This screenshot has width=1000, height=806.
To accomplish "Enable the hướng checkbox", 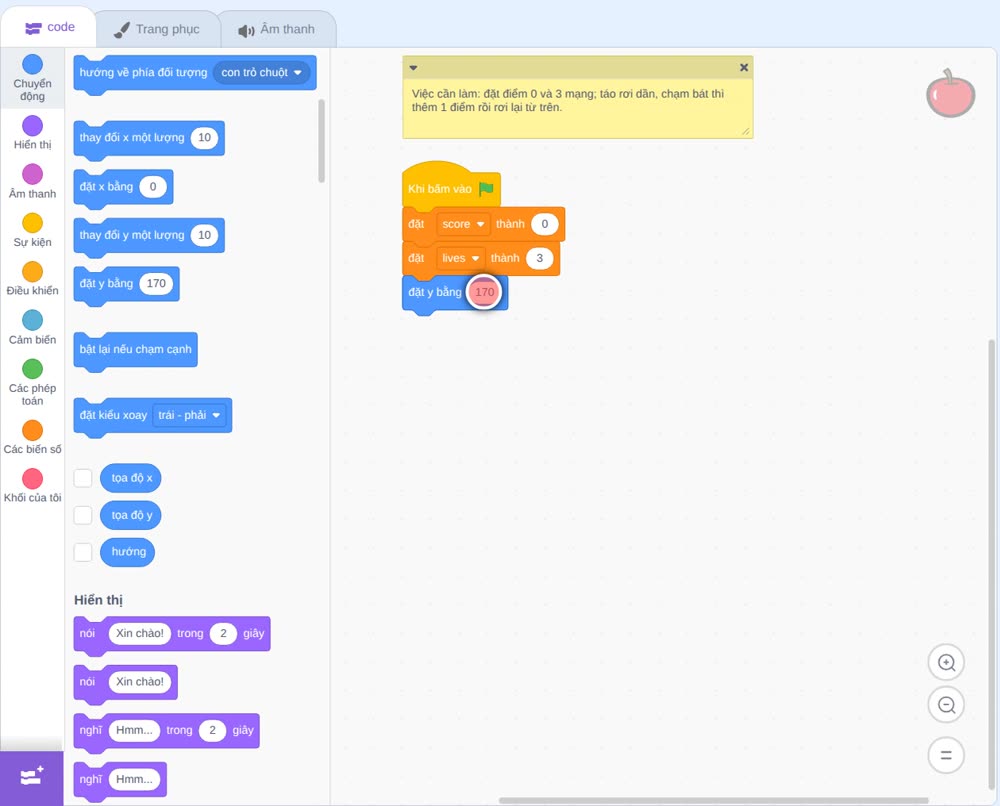I will pos(83,552).
